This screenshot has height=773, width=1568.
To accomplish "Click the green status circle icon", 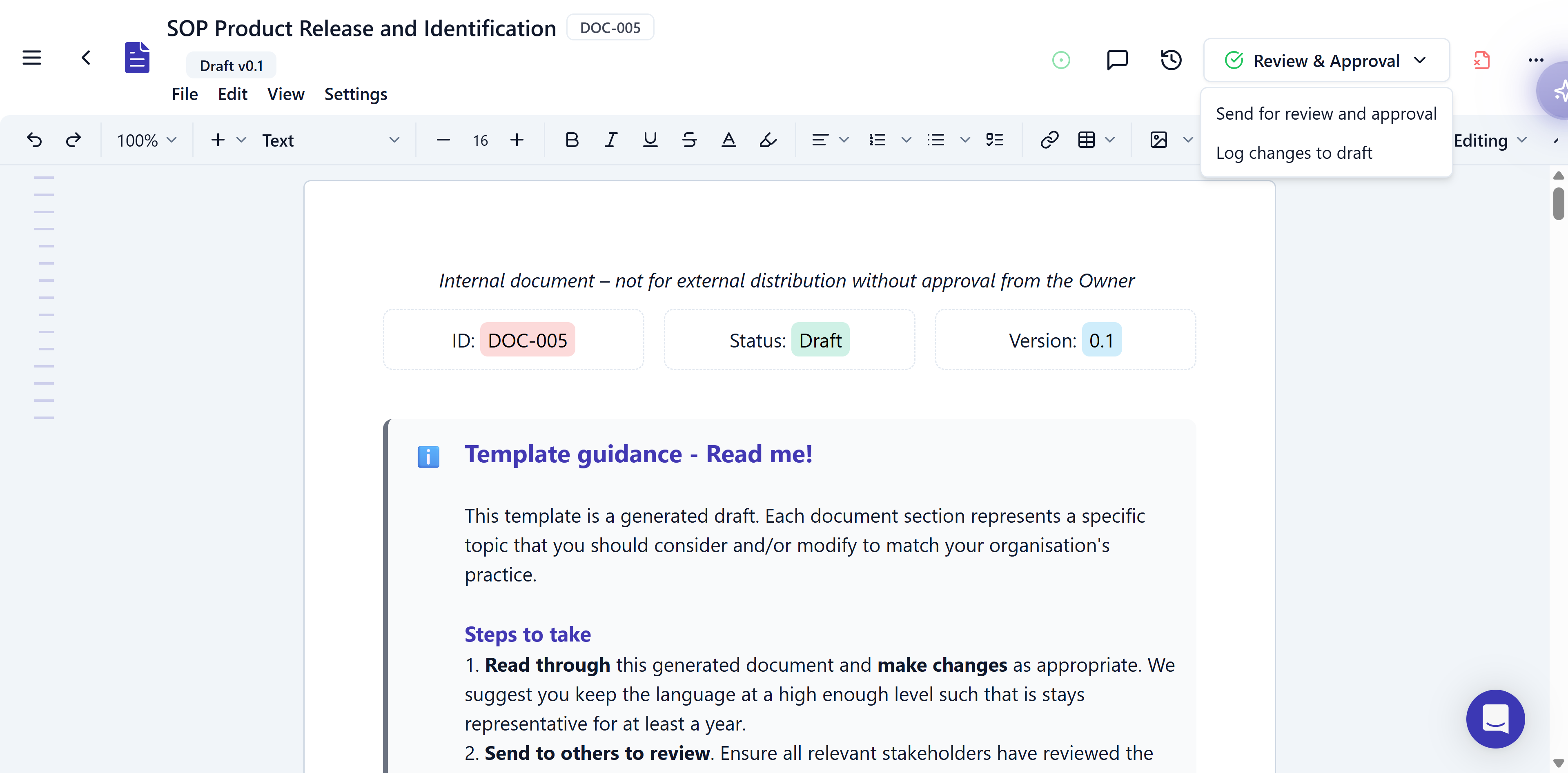I will pyautogui.click(x=1061, y=60).
